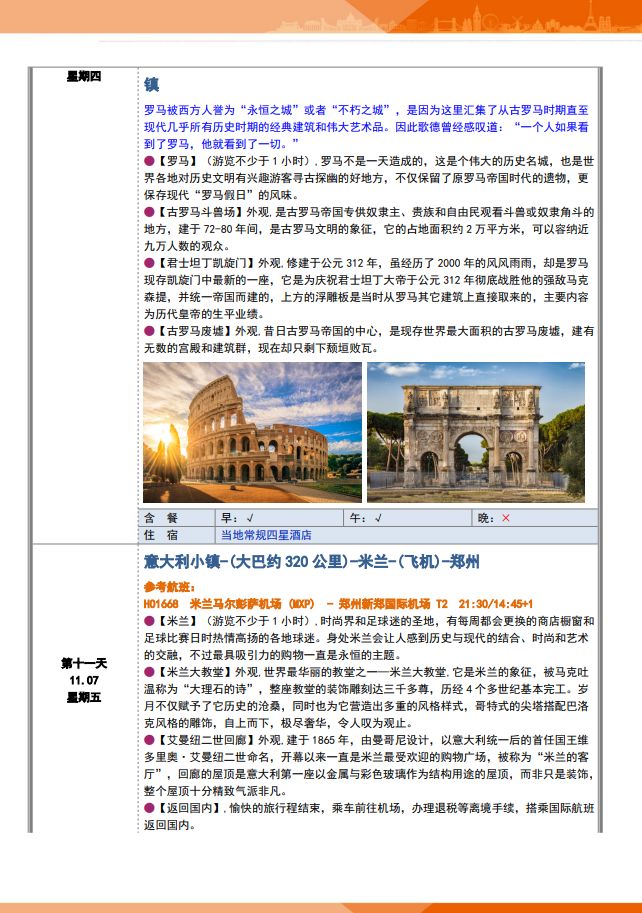Click the 星期四 weekday label
Screen dimensions: 642x913
84,76
